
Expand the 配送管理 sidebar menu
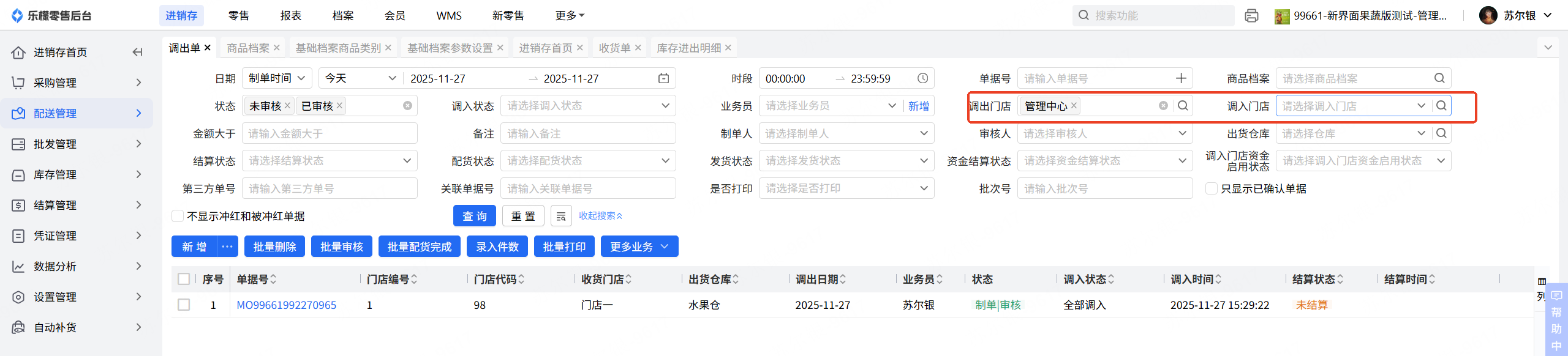77,113
